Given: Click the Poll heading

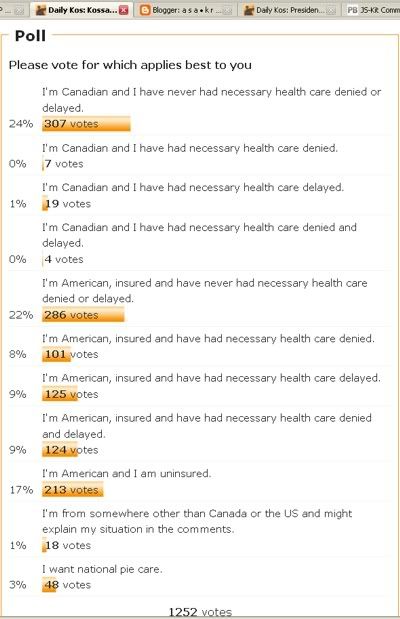Looking at the screenshot, I should (30, 36).
